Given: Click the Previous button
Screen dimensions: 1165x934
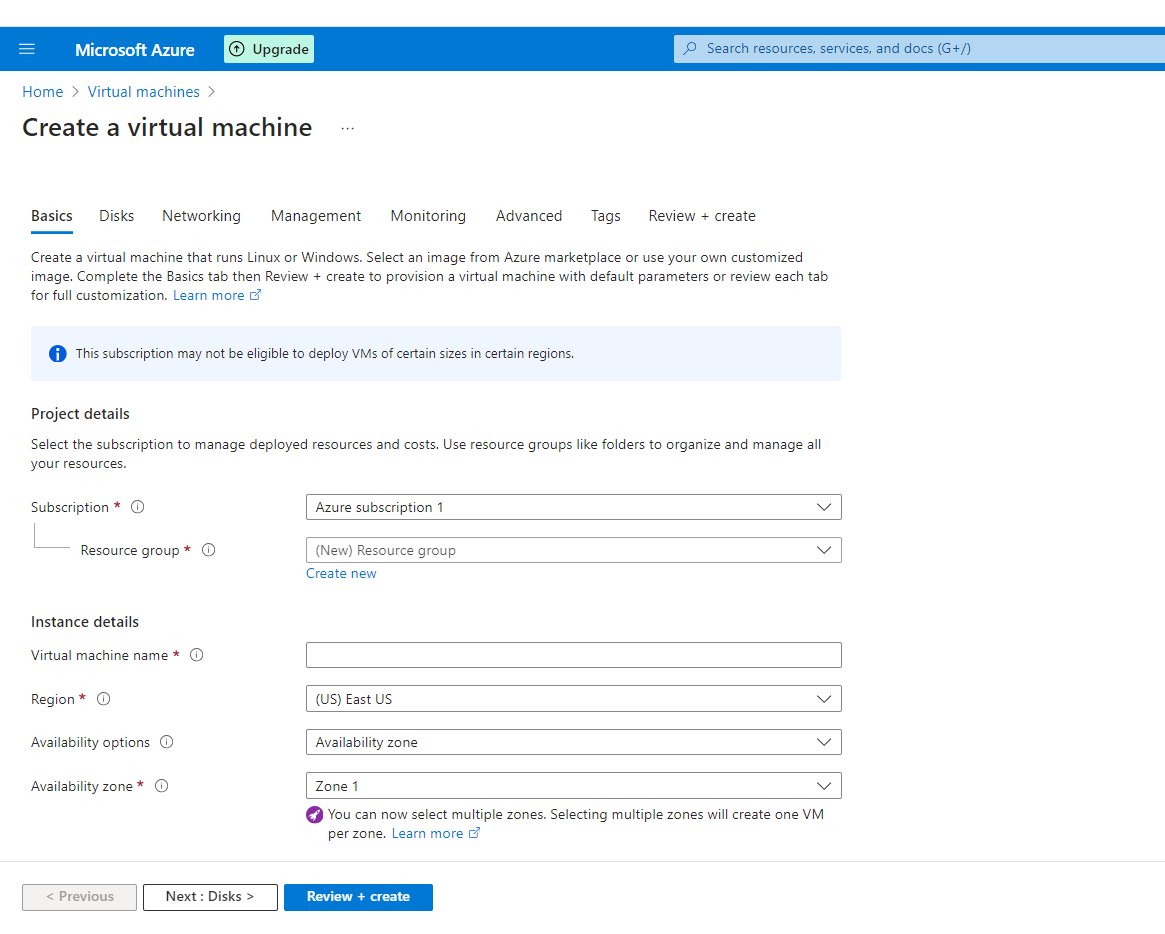Looking at the screenshot, I should [x=79, y=897].
